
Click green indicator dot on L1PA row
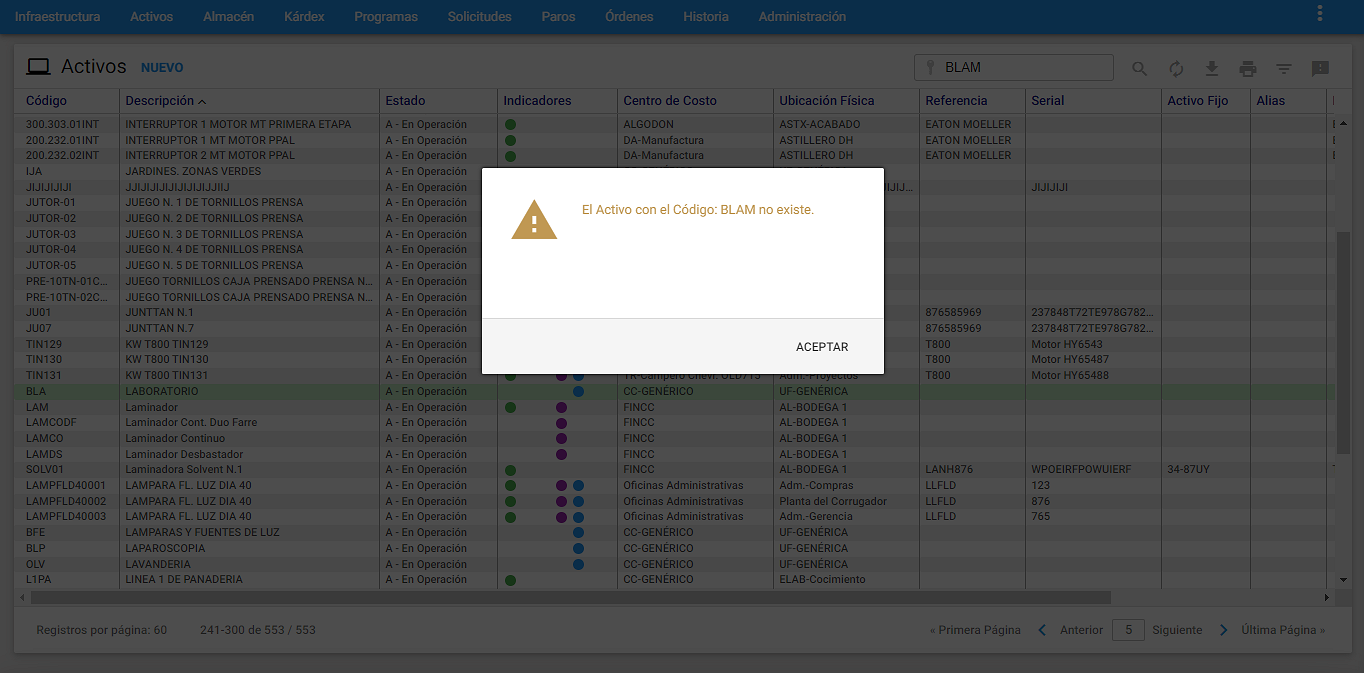tap(511, 579)
